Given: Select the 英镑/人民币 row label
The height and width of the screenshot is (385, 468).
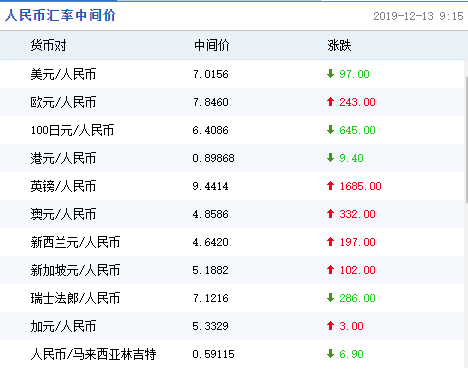Looking at the screenshot, I should coord(63,186).
